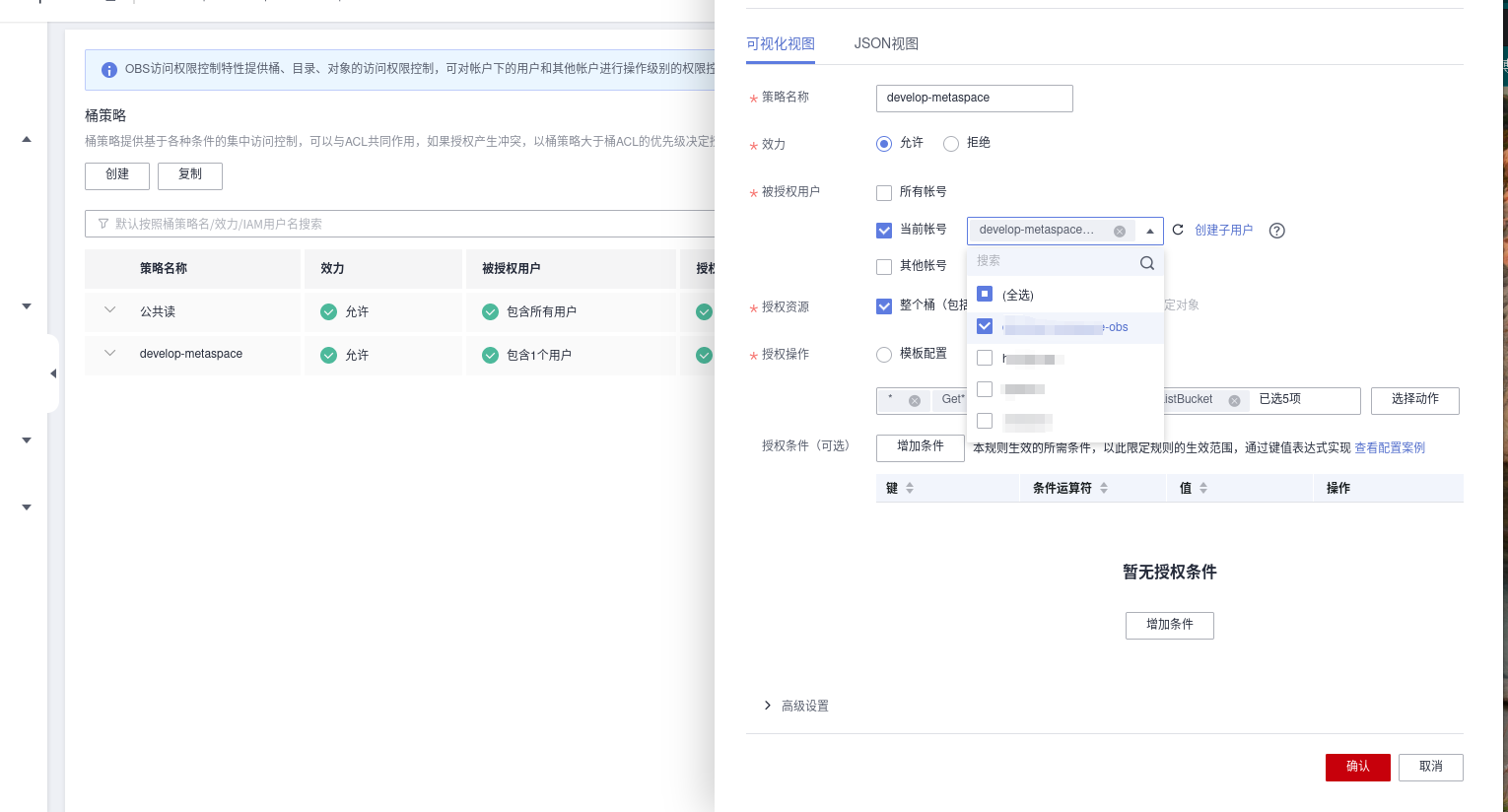Remove the ListBucket action tag
The image size is (1508, 812).
pyautogui.click(x=1234, y=401)
